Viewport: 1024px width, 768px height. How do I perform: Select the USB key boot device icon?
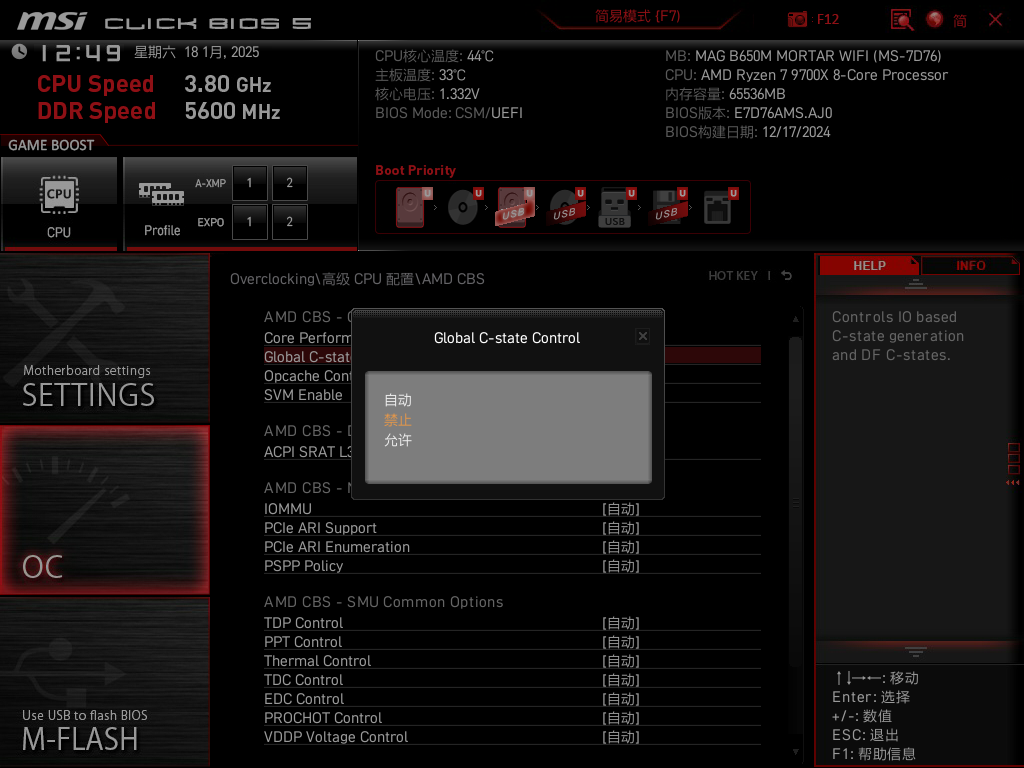[616, 207]
